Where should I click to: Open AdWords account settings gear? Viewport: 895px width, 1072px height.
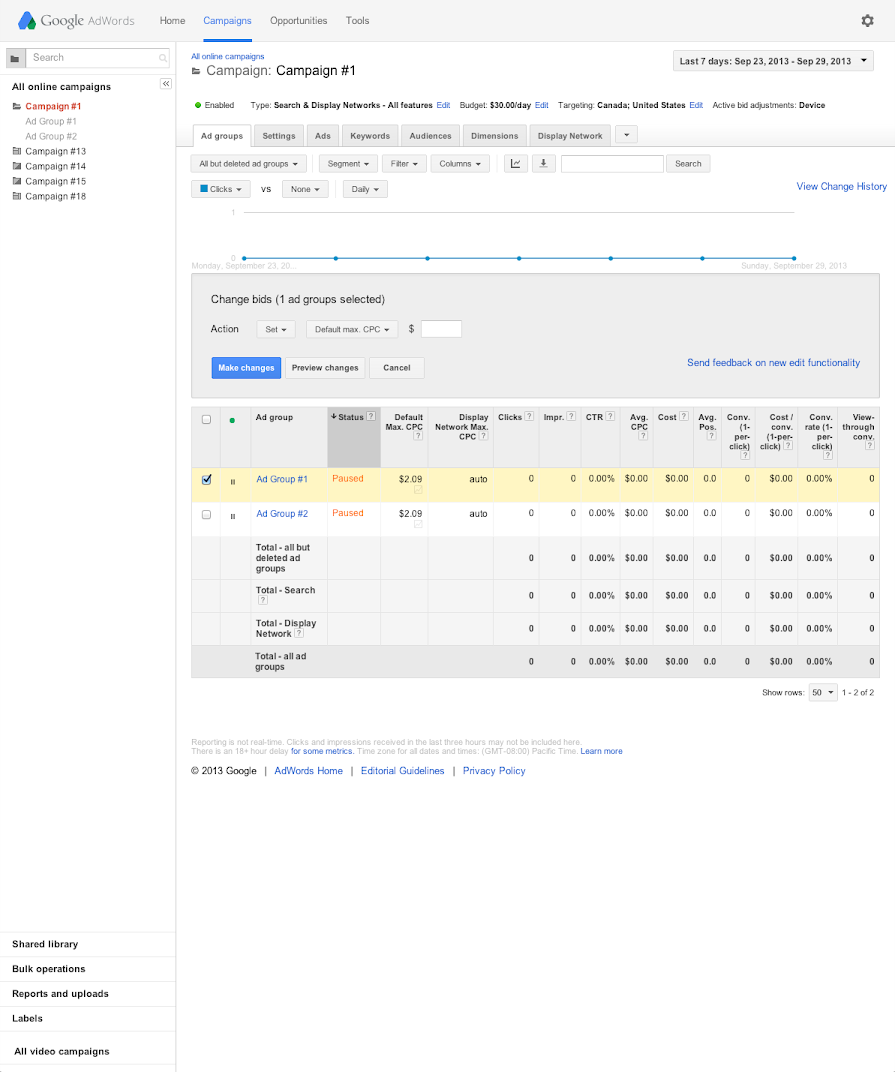pyautogui.click(x=868, y=20)
